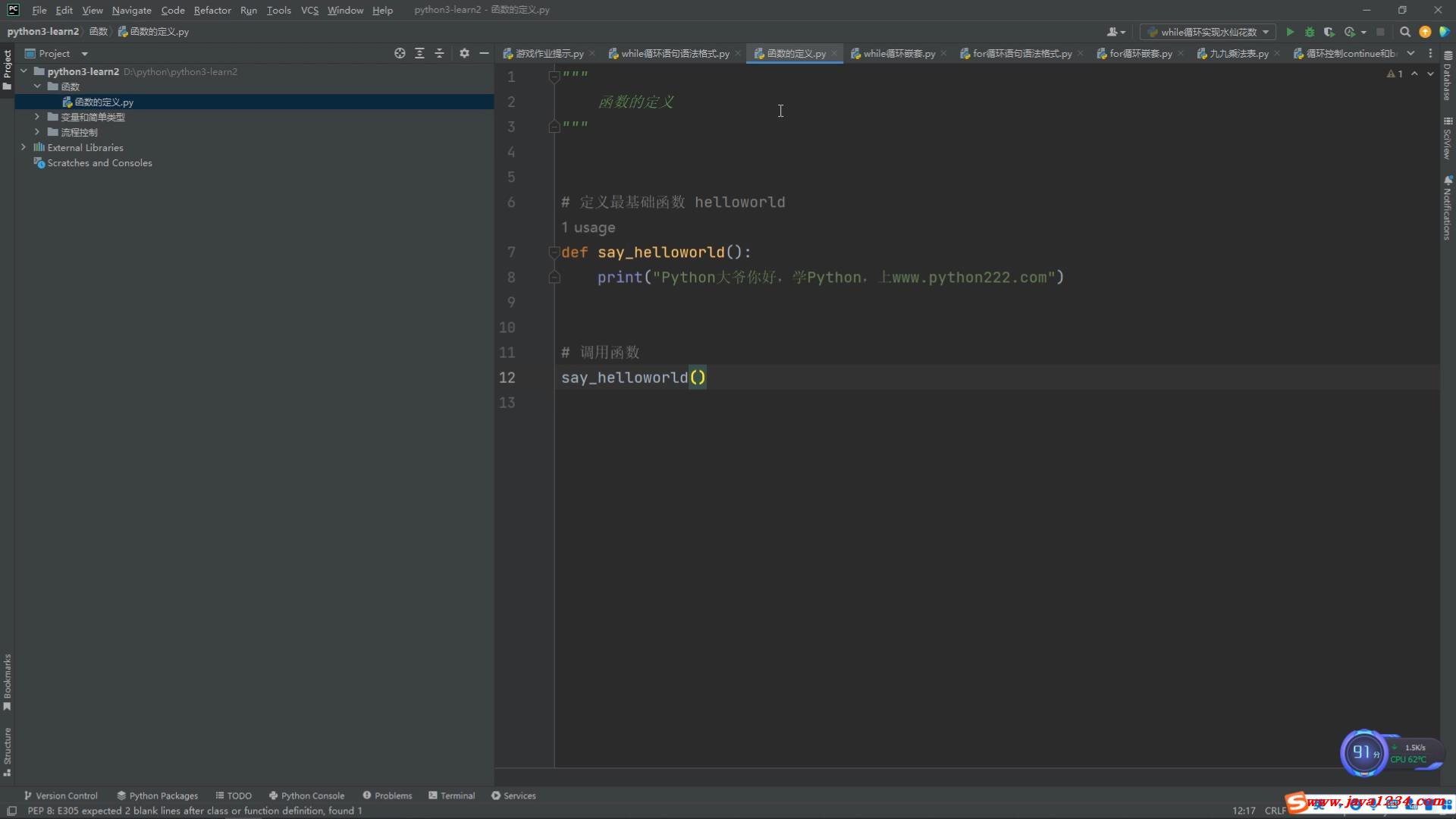Click the grey Stop square icon
Screen dimensions: 1456x819
1380,32
